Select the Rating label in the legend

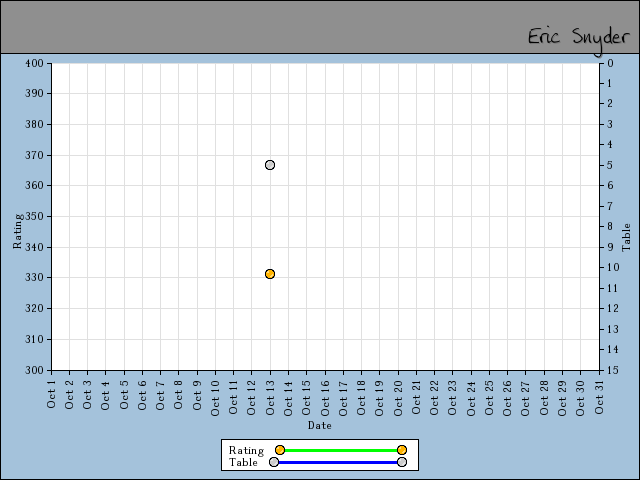[246, 450]
